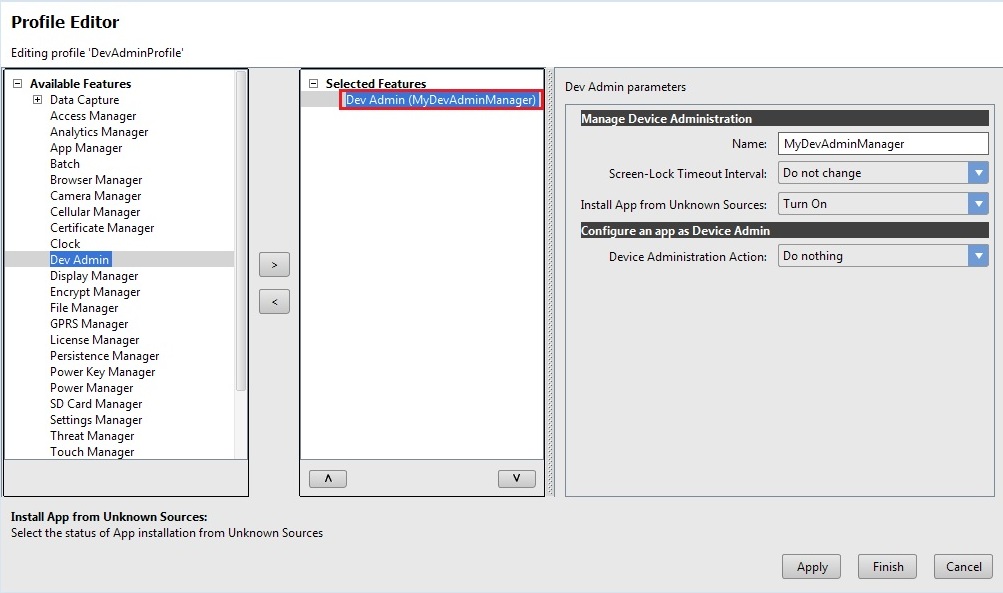Click the Name input field
The width and height of the screenshot is (1003, 593).
click(882, 144)
